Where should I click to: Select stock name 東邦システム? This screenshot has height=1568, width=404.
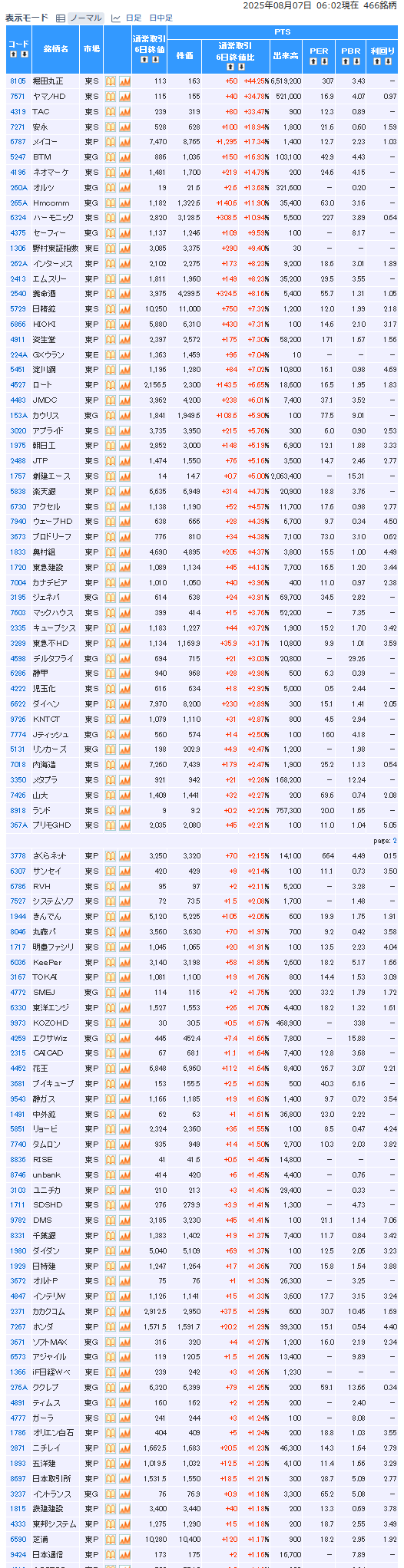pos(55,1524)
